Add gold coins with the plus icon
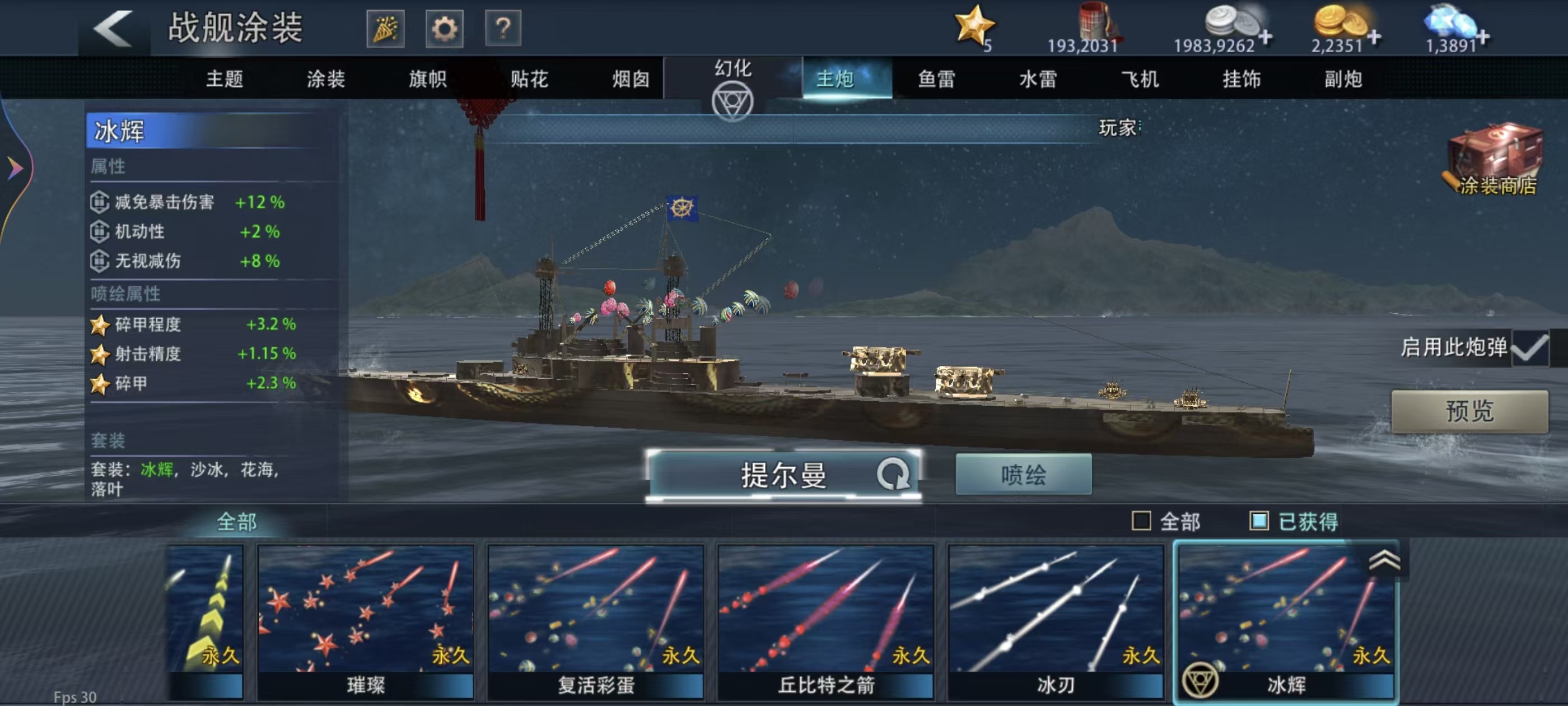 pos(1374,37)
